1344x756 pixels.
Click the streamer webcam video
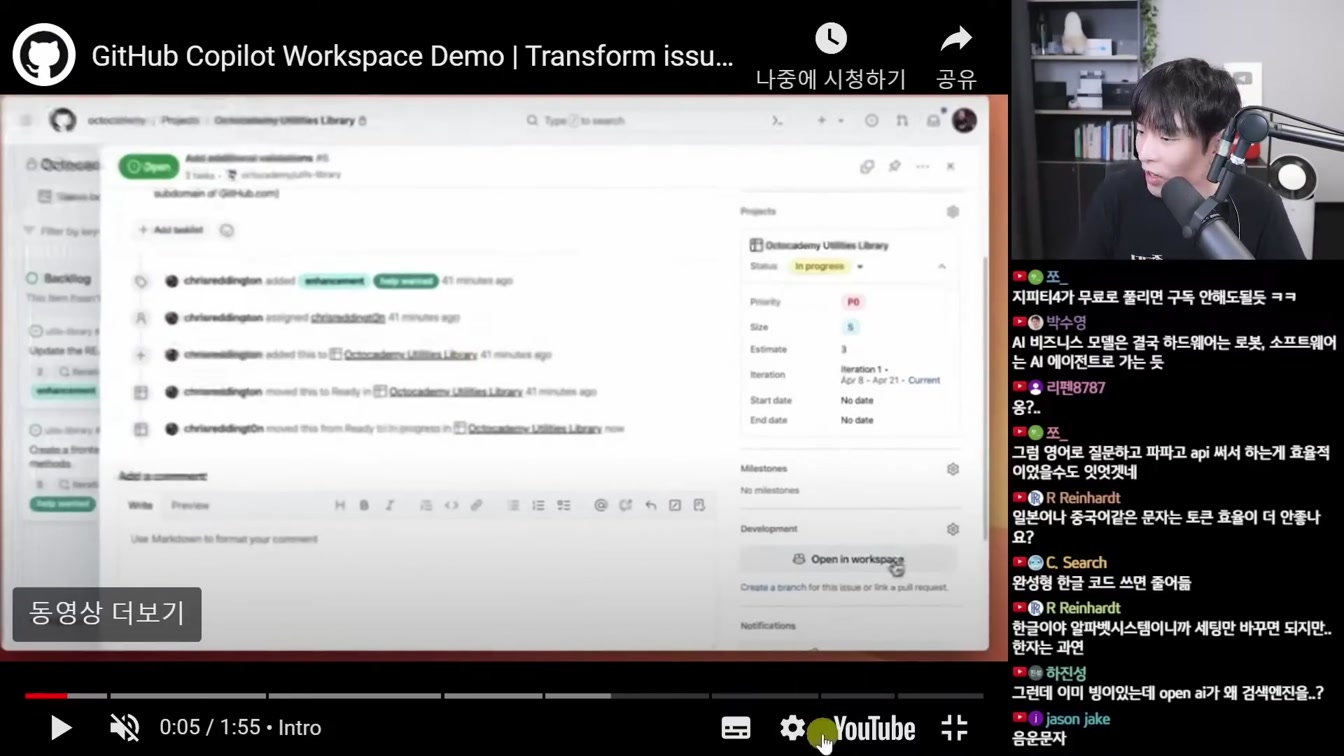(x=1177, y=130)
